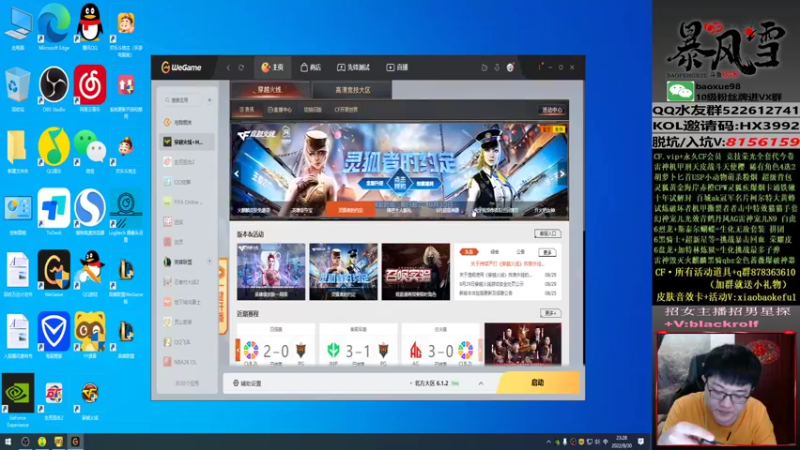The width and height of the screenshot is (800, 450).
Task: Select the 公告 news tab
Action: [520, 252]
